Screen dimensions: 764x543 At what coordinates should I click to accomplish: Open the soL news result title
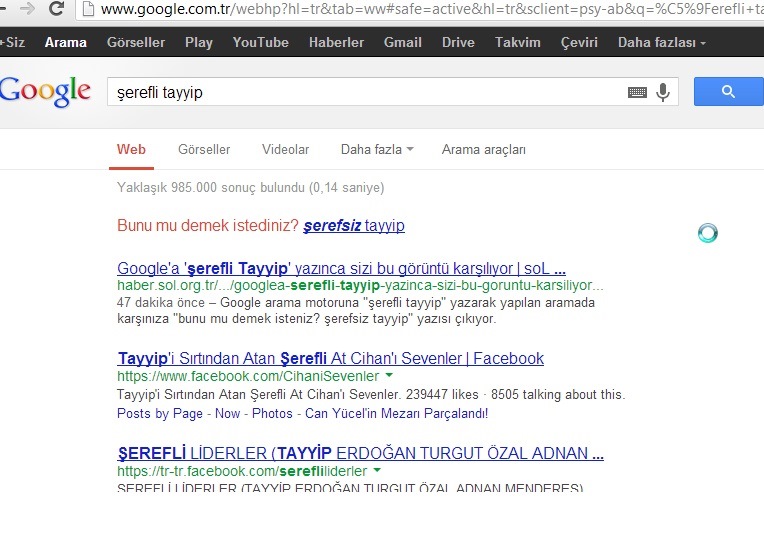tap(341, 268)
